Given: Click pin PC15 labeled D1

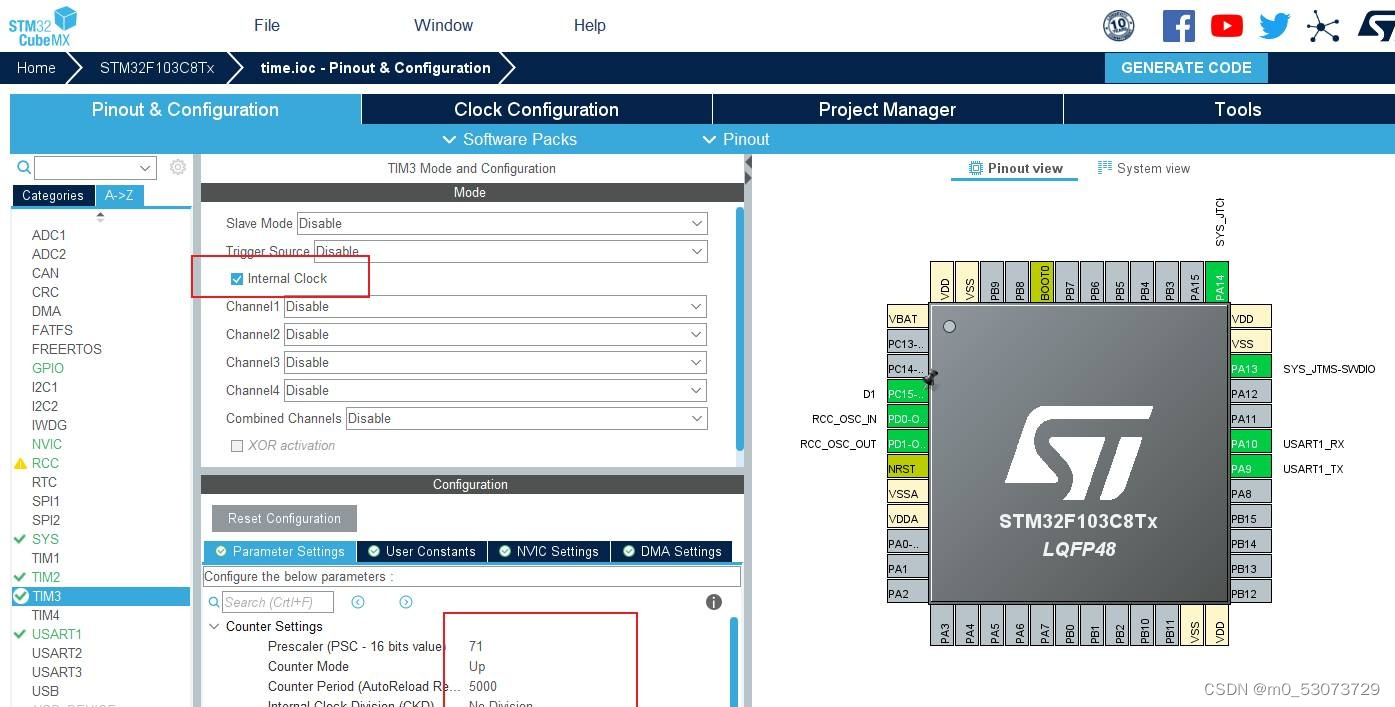Looking at the screenshot, I should click(907, 393).
